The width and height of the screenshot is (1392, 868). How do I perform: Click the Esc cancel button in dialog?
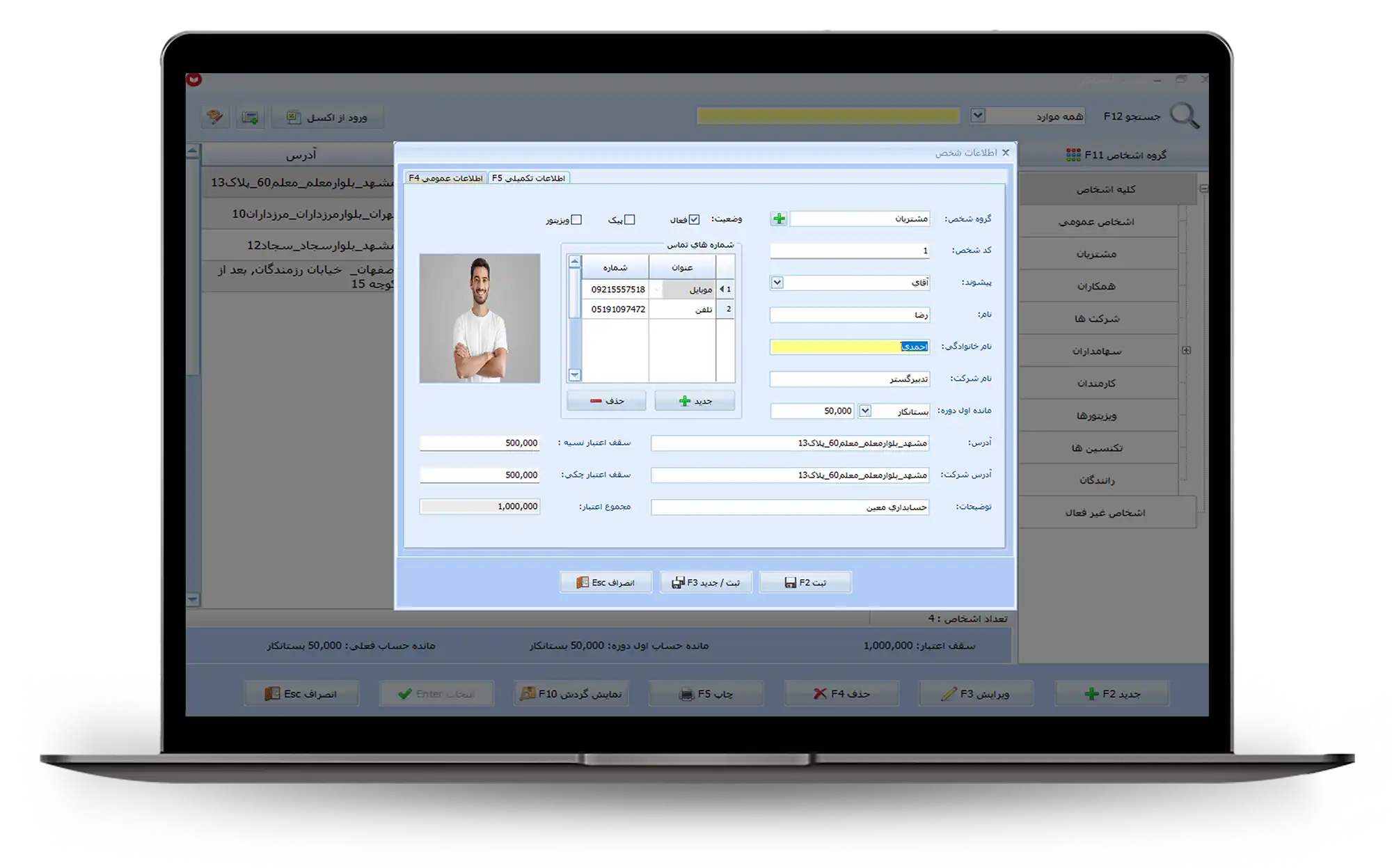[x=606, y=583]
